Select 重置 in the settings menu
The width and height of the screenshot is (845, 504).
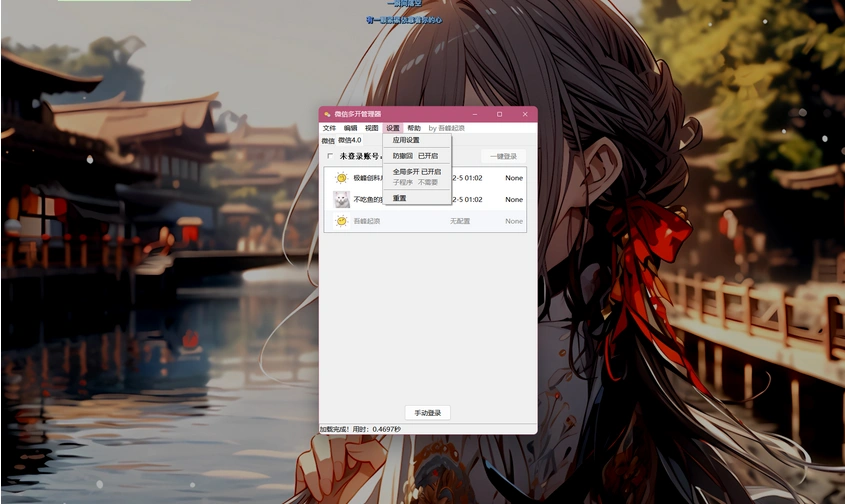399,198
